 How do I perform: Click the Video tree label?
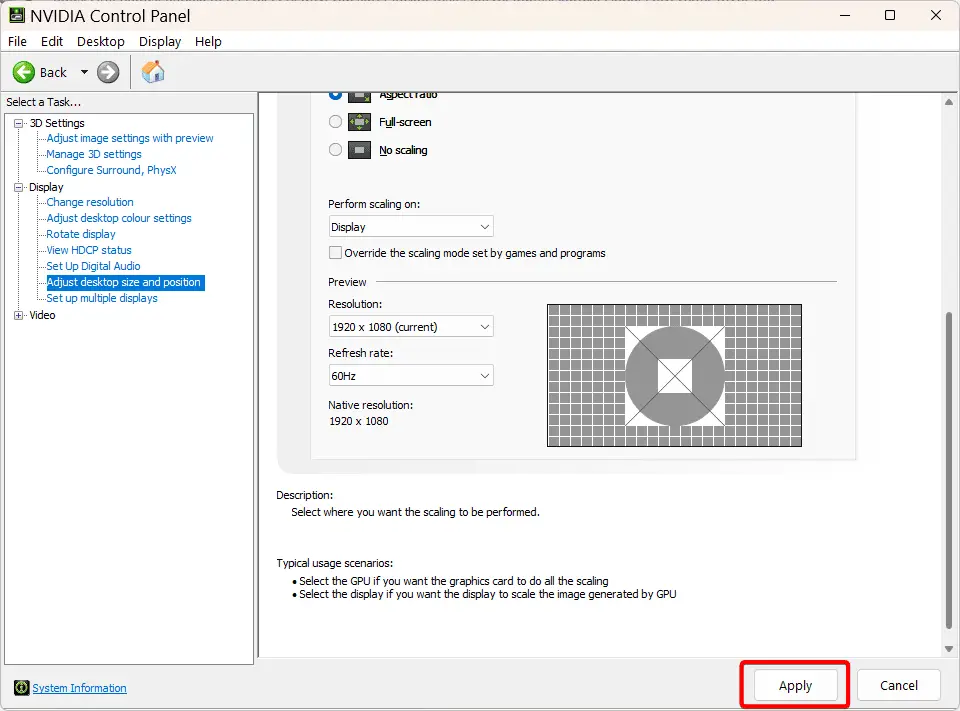pyautogui.click(x=42, y=315)
